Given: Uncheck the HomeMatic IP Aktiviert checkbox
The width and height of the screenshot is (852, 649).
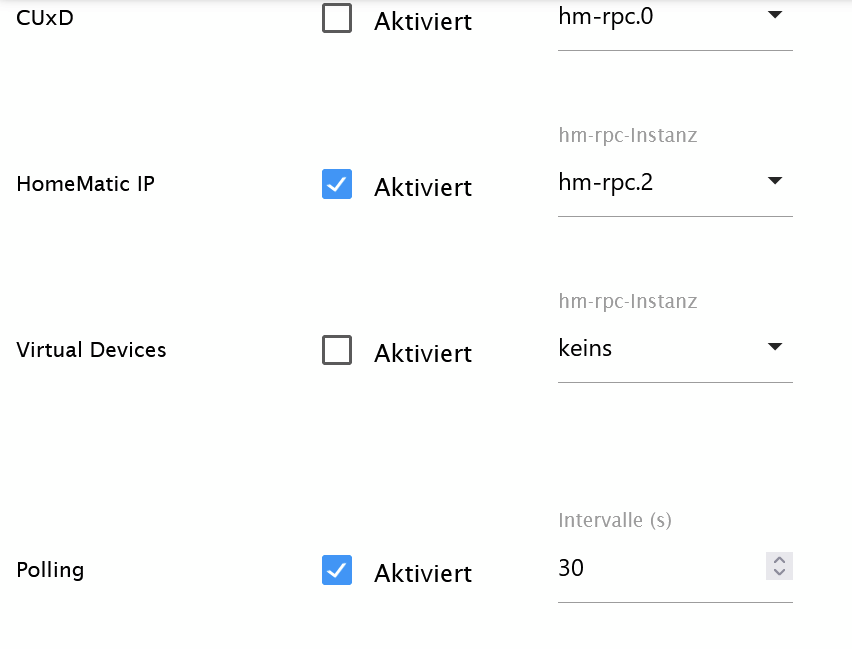Looking at the screenshot, I should [x=337, y=184].
